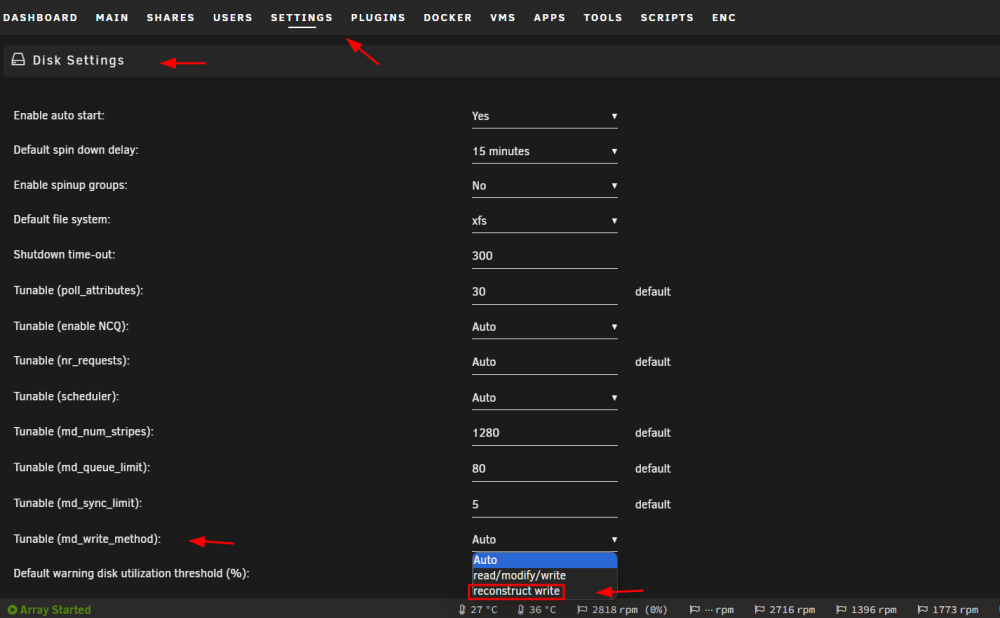Click fan icon beside '··· rpm'
Viewport: 1000px width, 618px height.
695,610
